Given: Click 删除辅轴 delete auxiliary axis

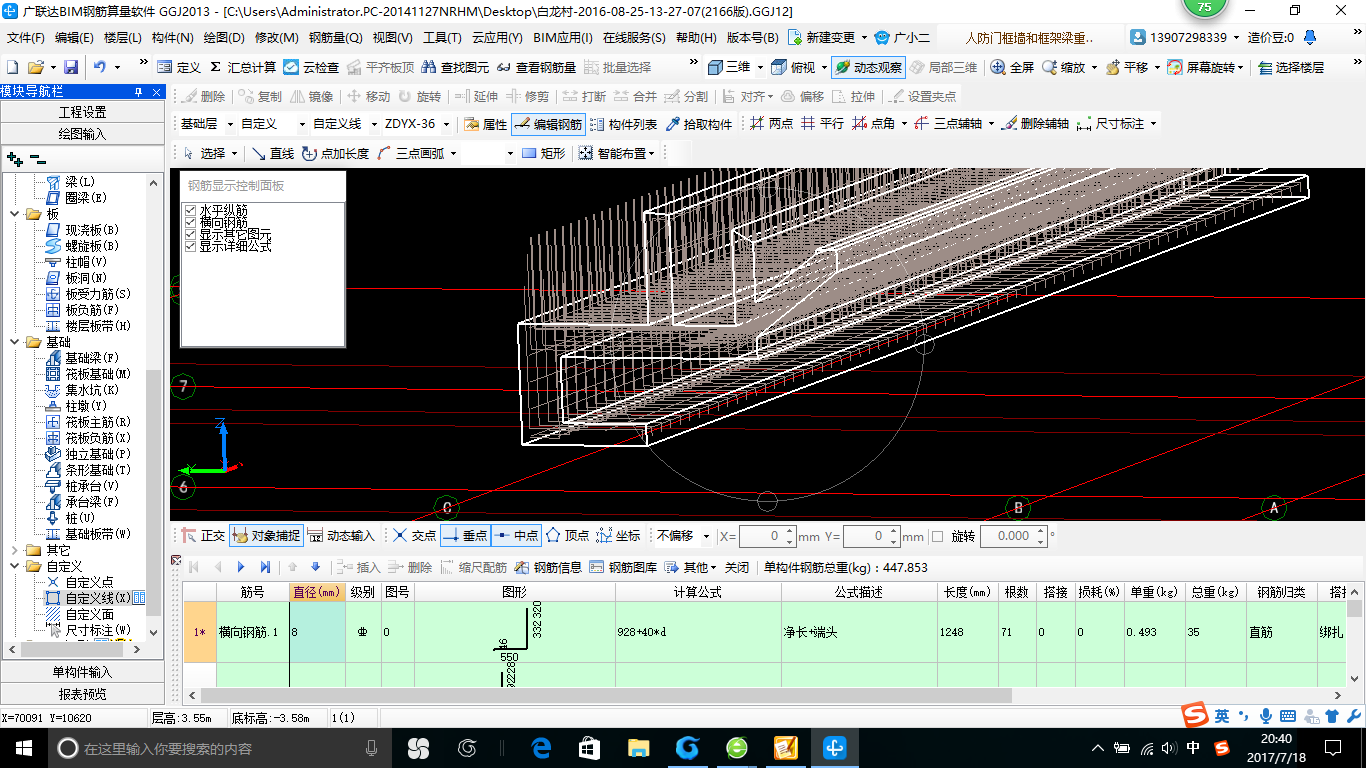Looking at the screenshot, I should (x=1036, y=124).
